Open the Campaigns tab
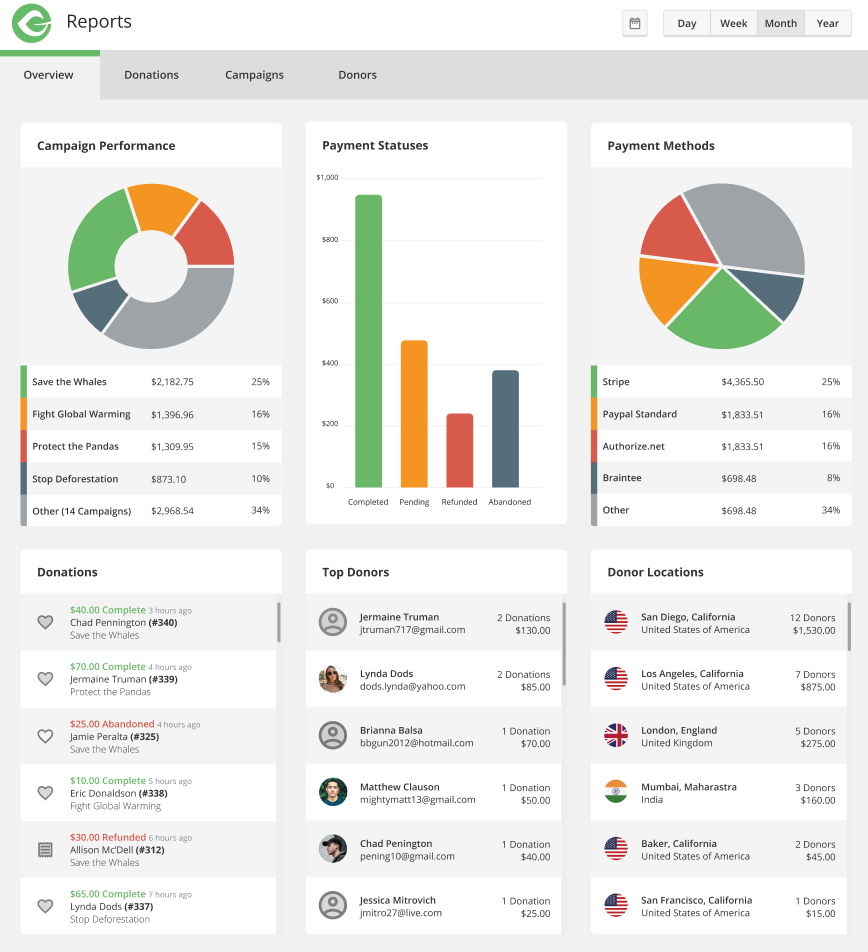 [x=254, y=74]
